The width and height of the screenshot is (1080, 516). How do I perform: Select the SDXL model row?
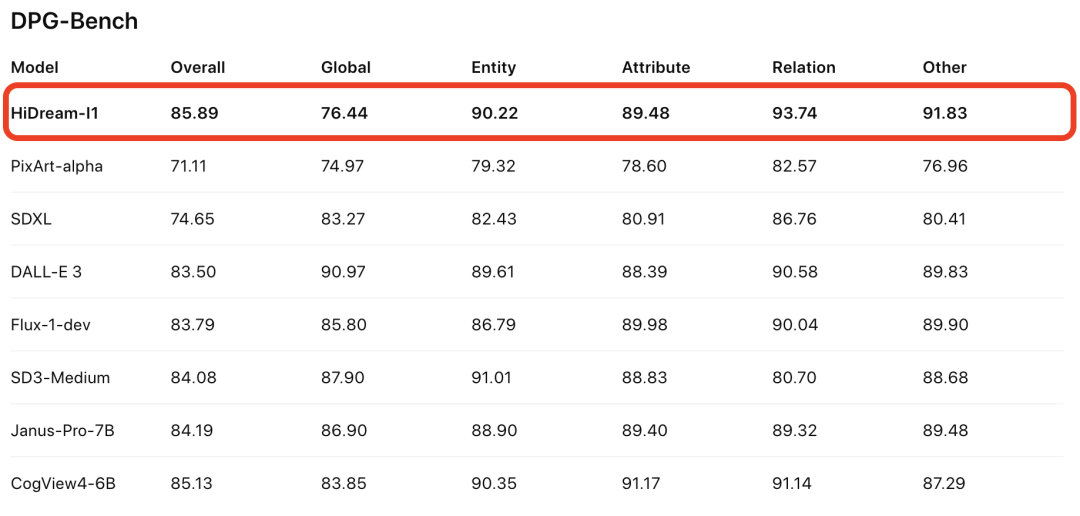(x=537, y=219)
